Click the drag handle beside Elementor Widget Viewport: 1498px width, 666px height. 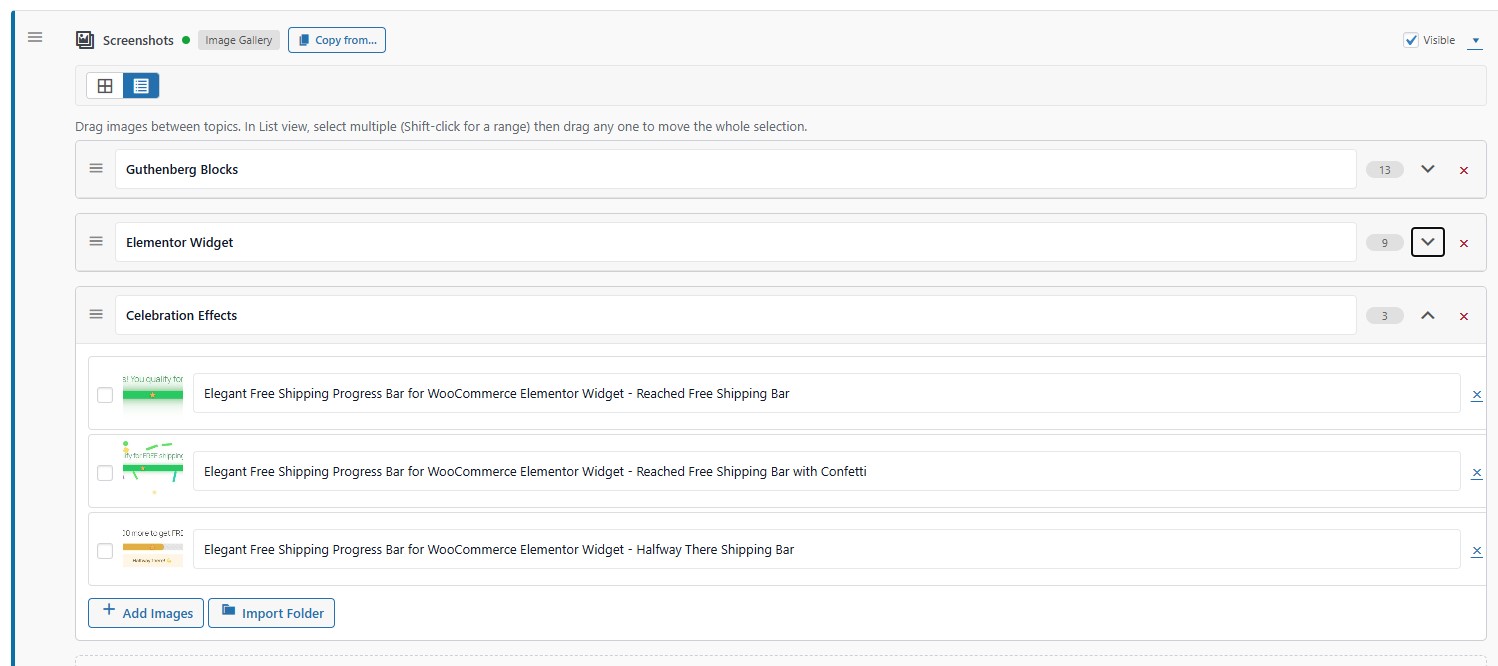(x=96, y=241)
